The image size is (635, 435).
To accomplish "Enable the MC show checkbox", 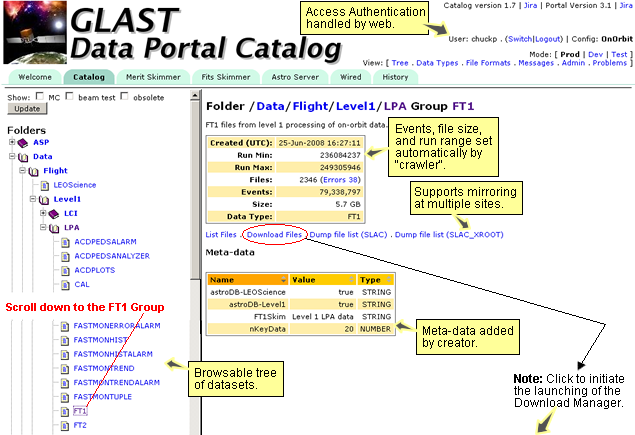I will click(x=40, y=96).
